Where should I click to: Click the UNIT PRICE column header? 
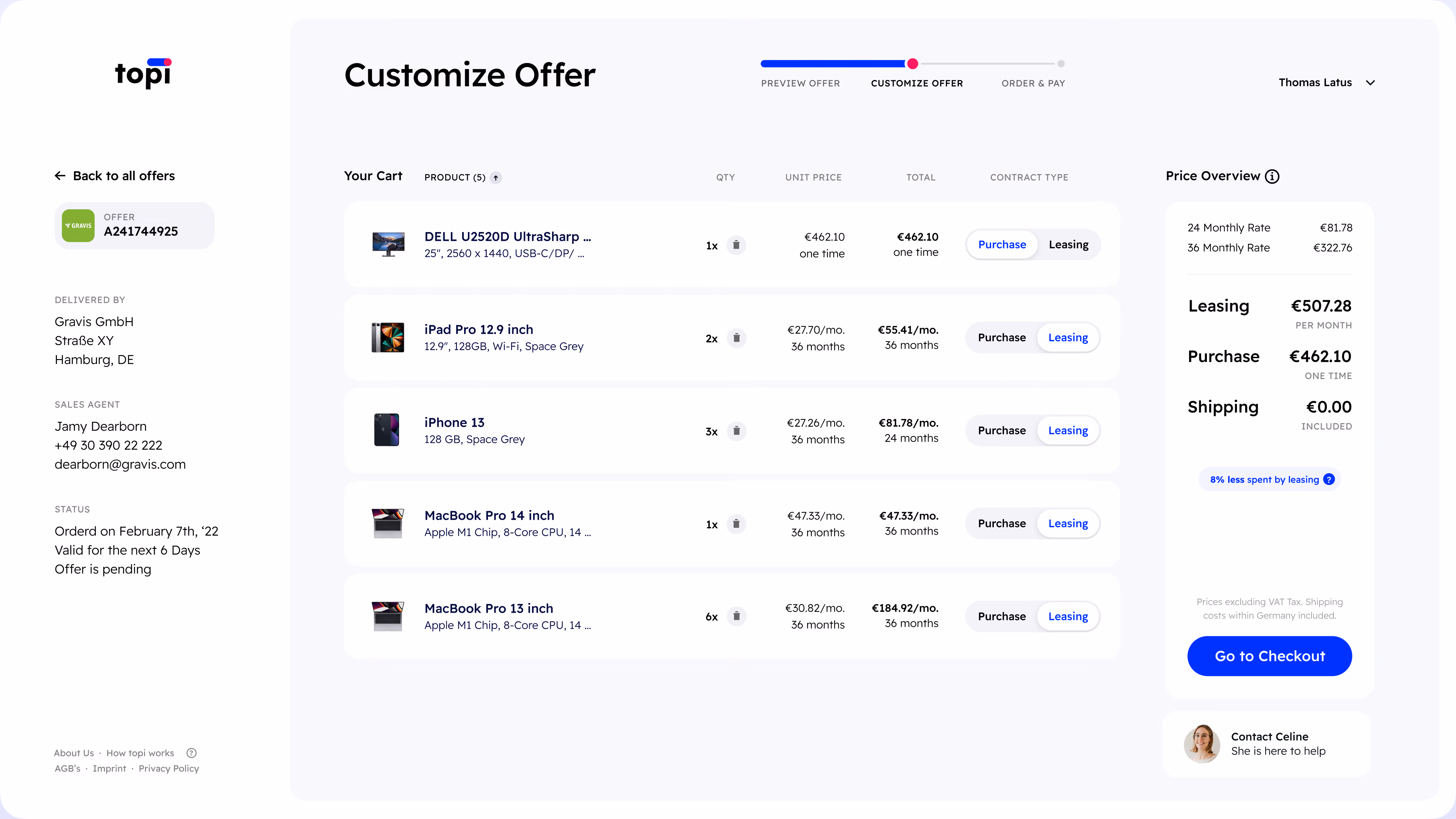click(813, 177)
